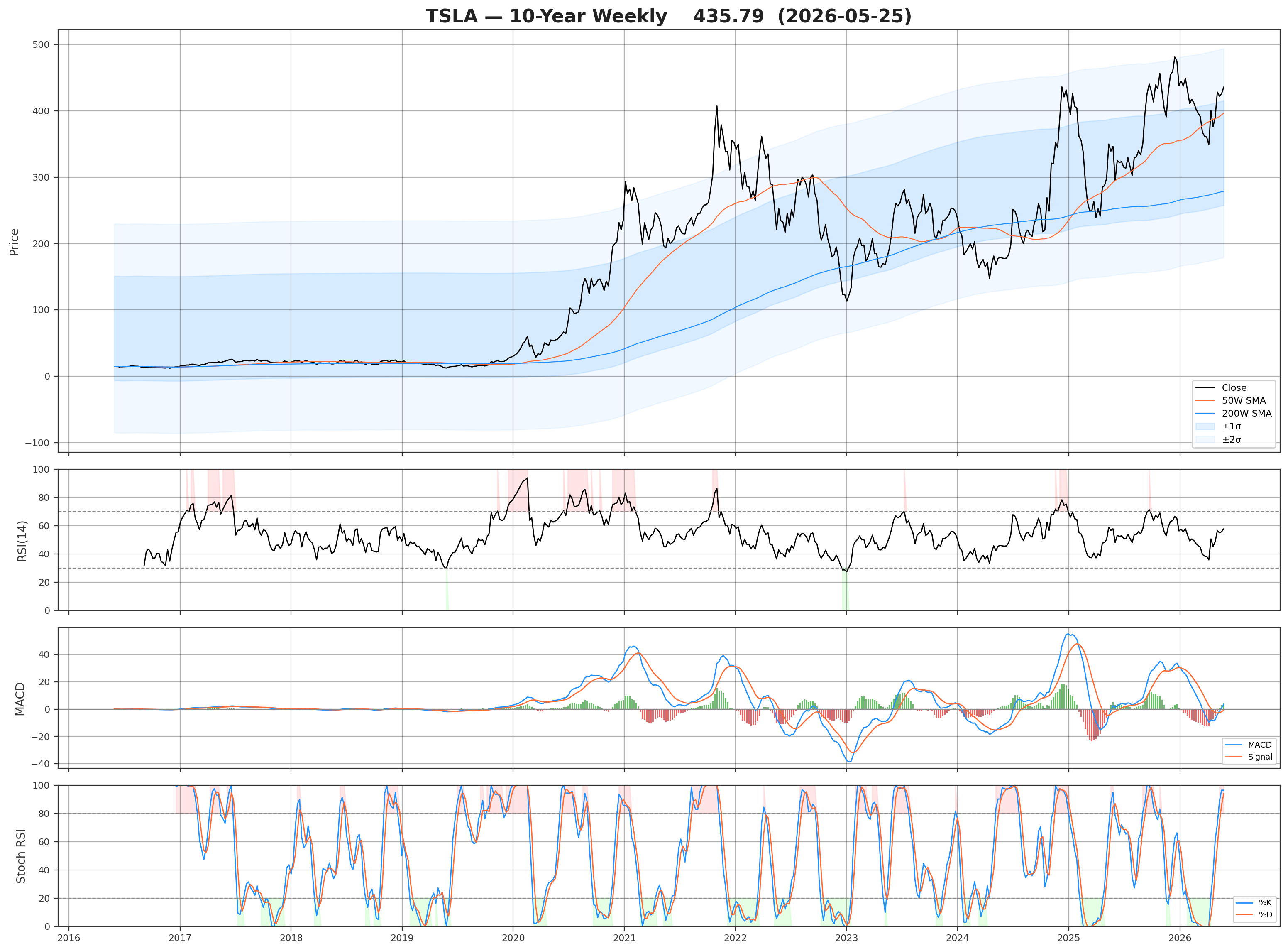The width and height of the screenshot is (1288, 951).
Task: Click the MACD y-axis label
Action: 20,699
